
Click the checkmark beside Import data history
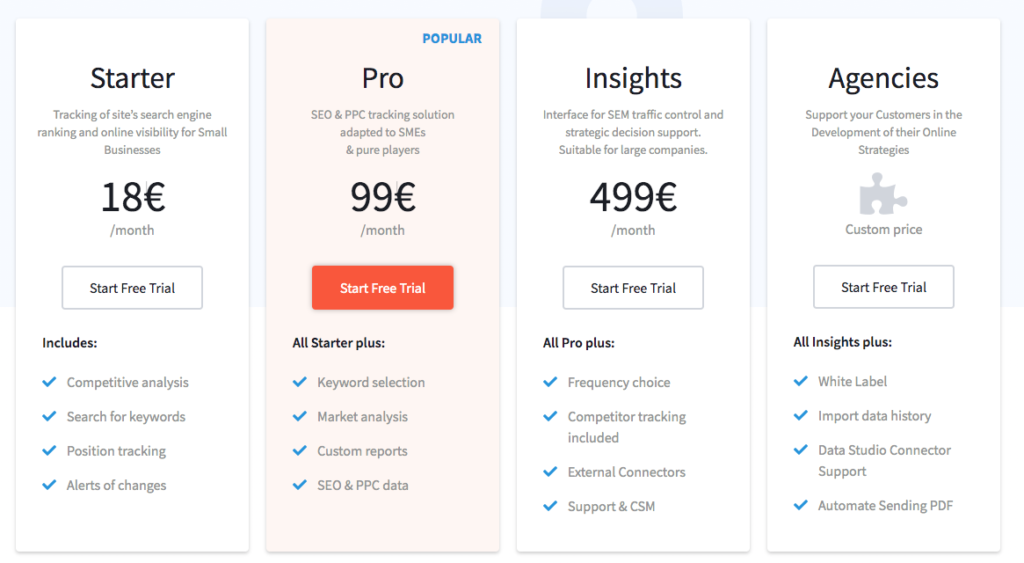pyautogui.click(x=801, y=415)
